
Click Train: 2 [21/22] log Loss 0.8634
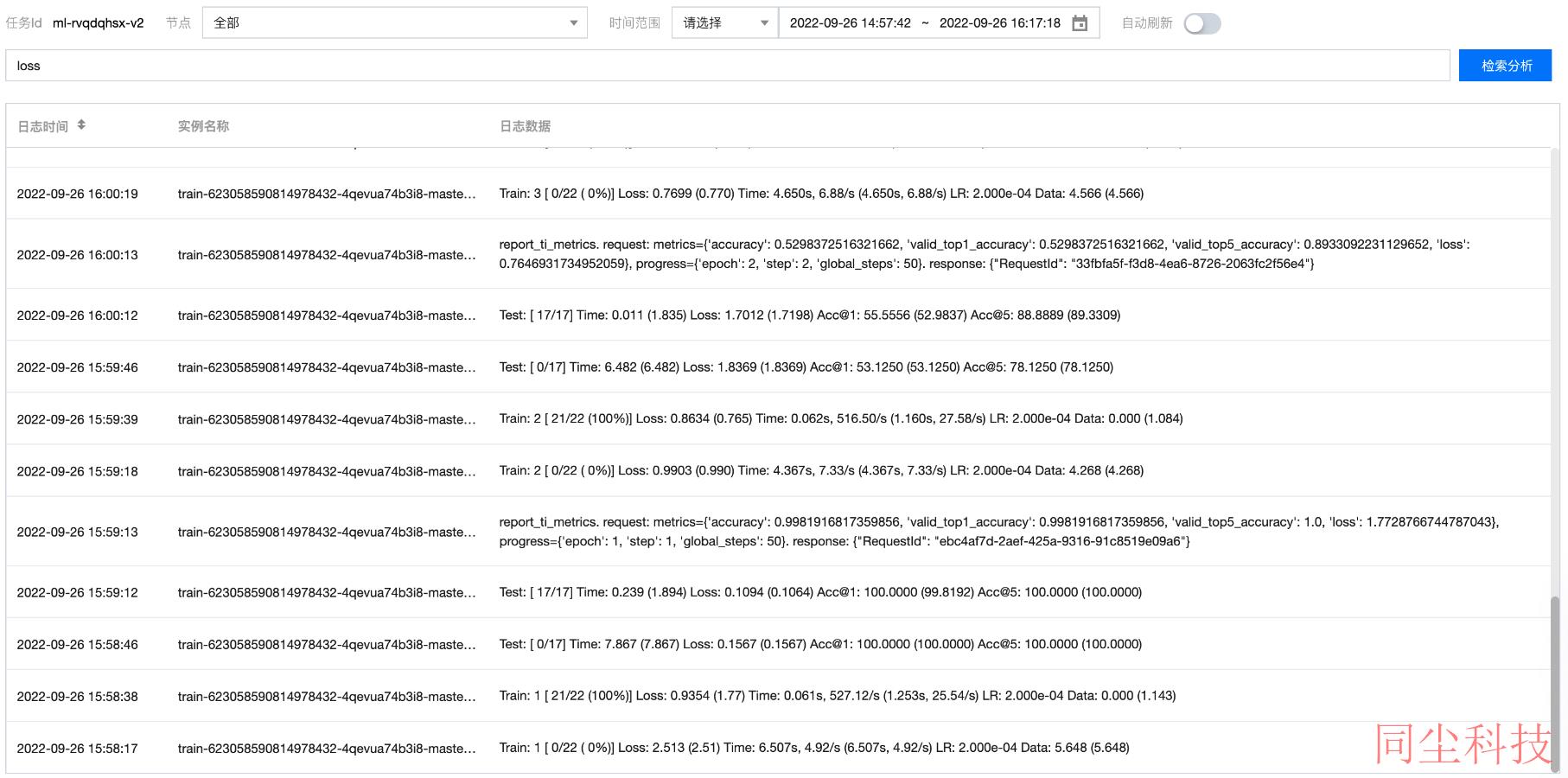tap(841, 418)
